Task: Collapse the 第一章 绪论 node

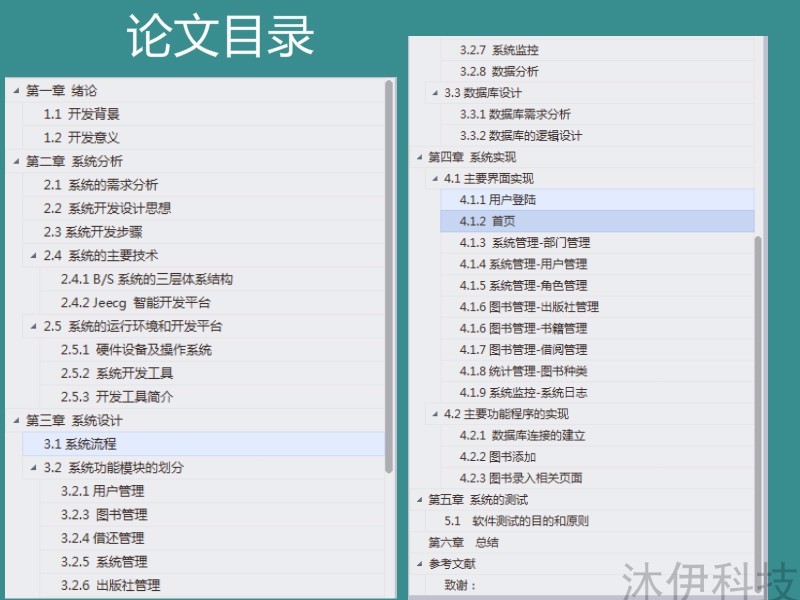Action: (x=16, y=91)
